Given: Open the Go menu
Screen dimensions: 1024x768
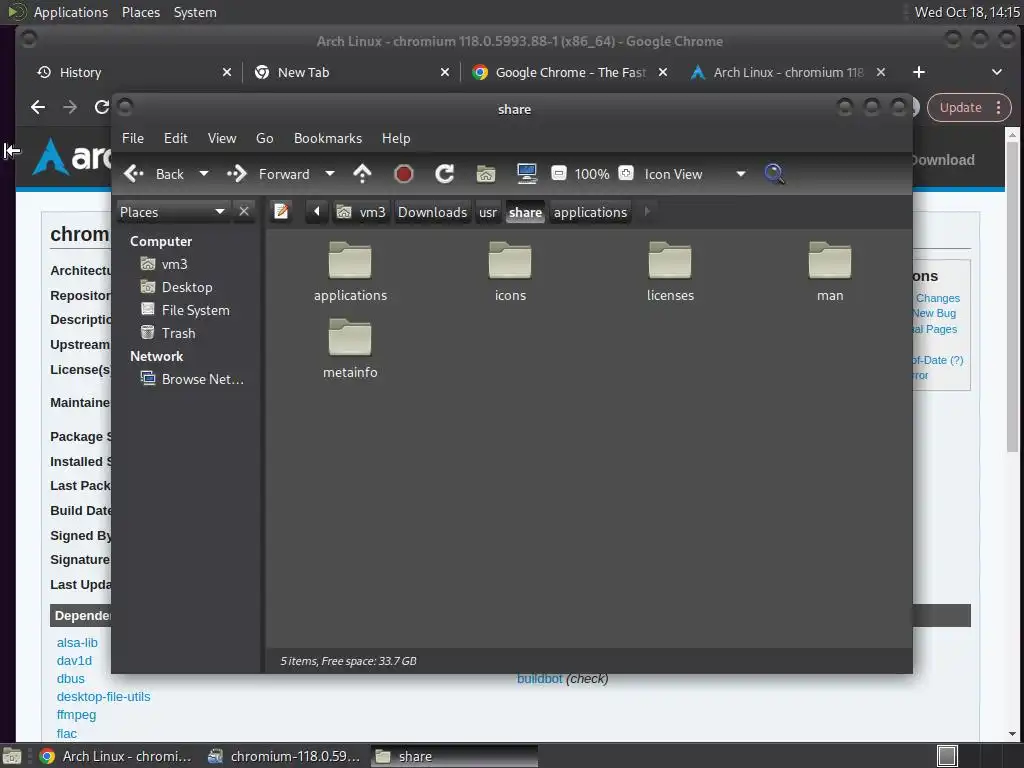Looking at the screenshot, I should point(264,138).
